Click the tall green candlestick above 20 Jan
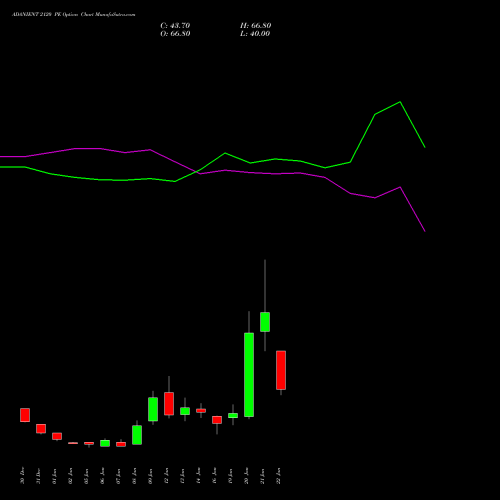 249,375
